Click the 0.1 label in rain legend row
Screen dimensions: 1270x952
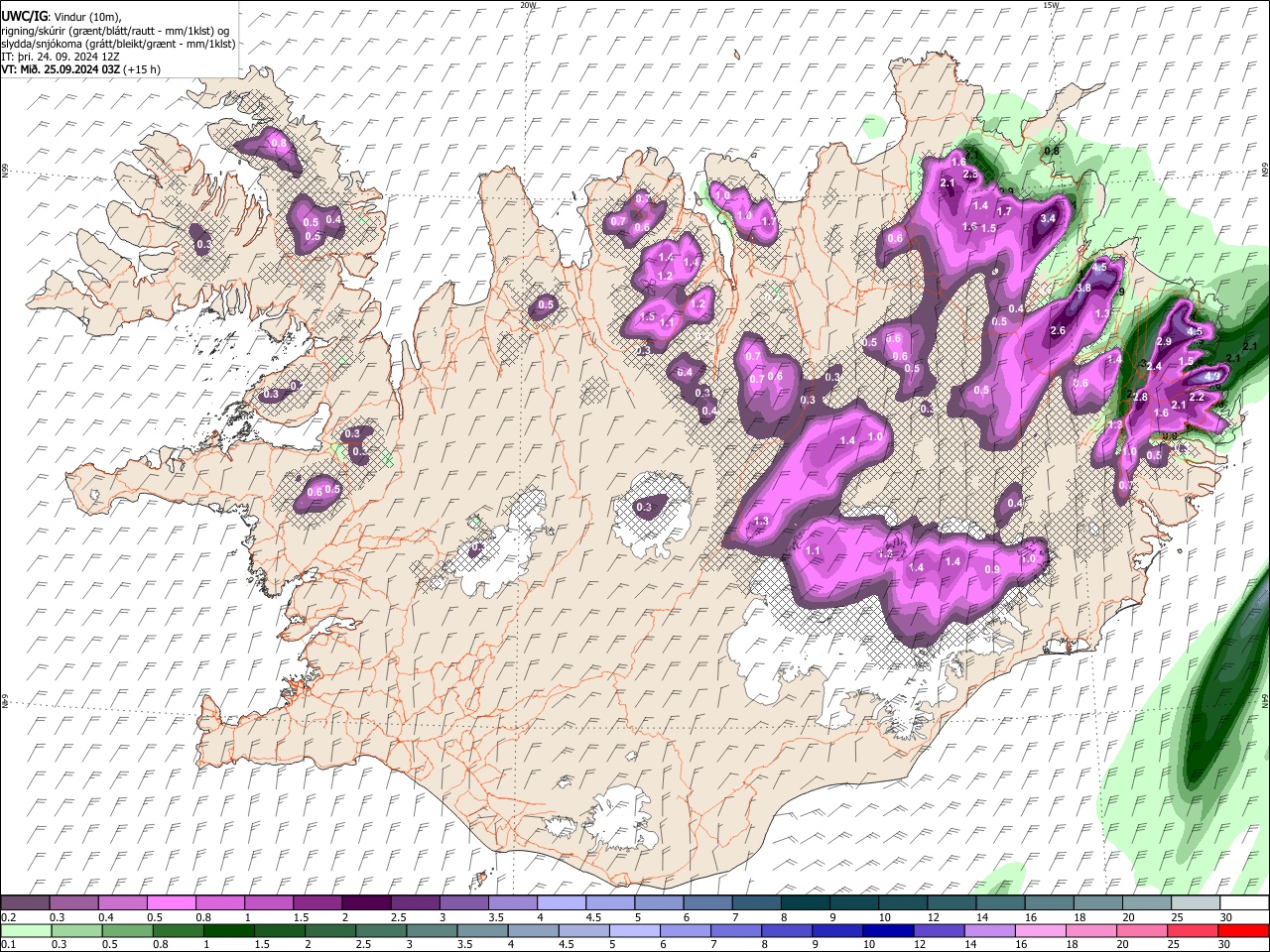7,944
